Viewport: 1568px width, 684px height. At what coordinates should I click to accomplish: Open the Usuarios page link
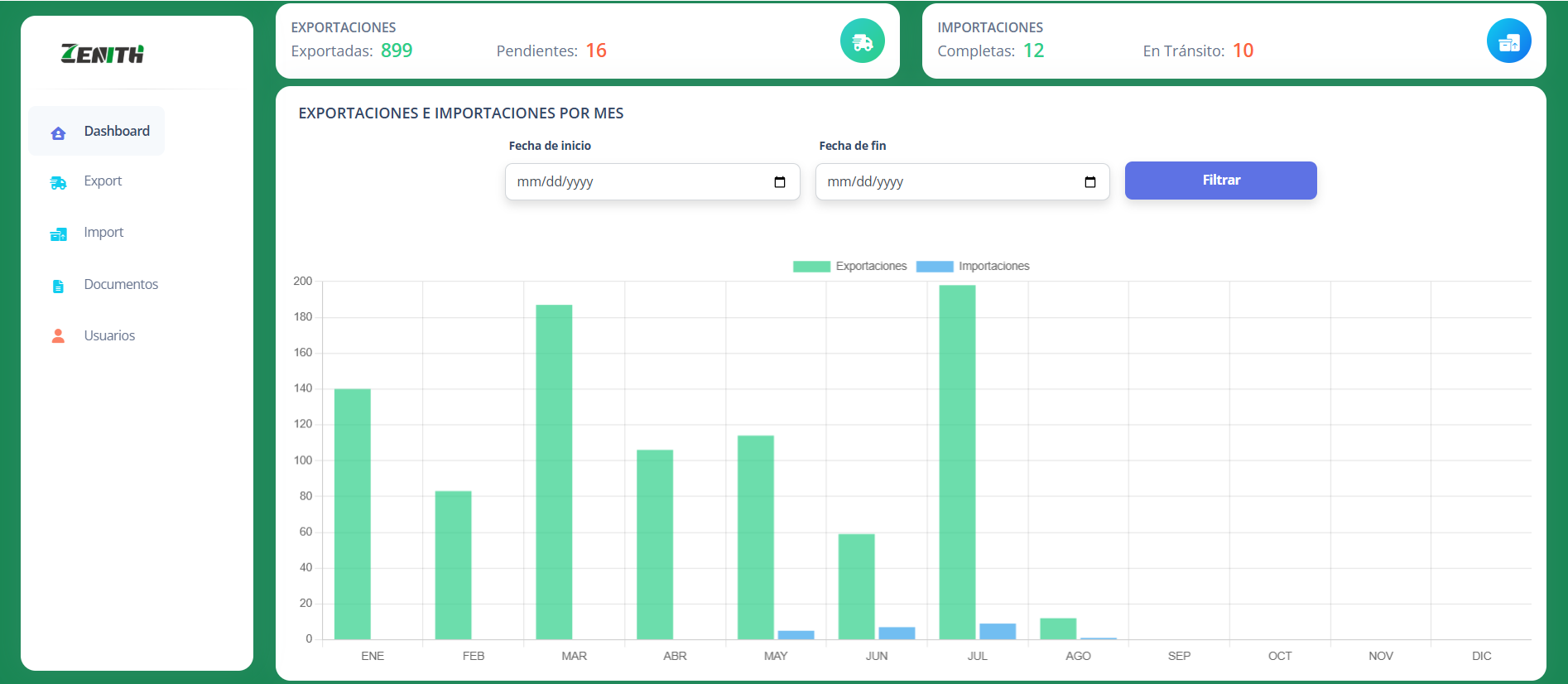click(109, 335)
